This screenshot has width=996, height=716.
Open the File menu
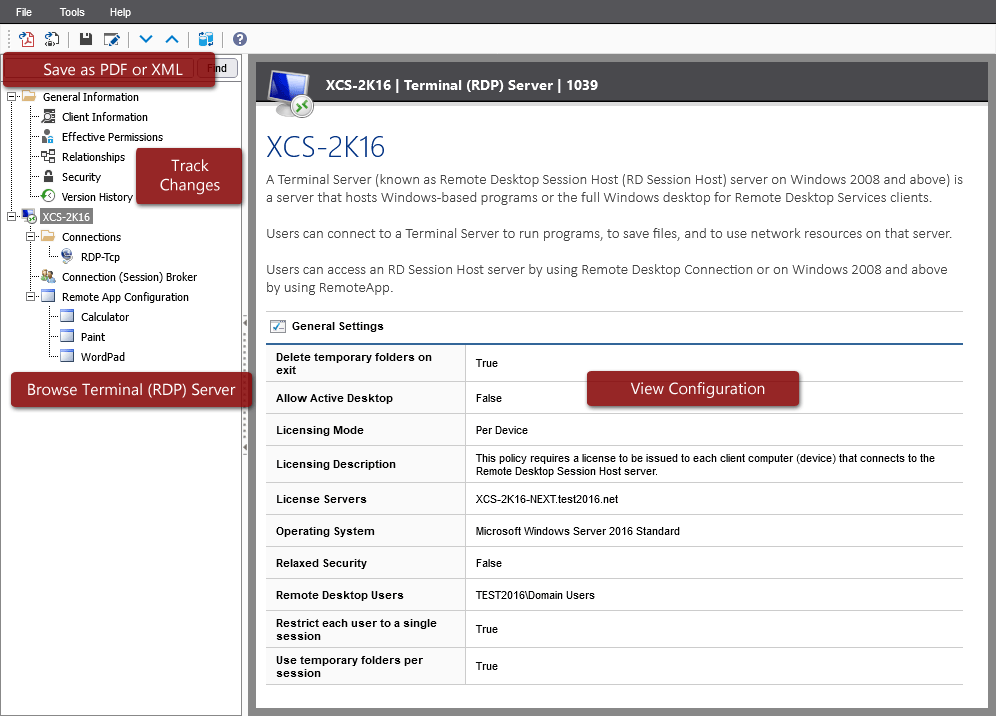tap(24, 12)
